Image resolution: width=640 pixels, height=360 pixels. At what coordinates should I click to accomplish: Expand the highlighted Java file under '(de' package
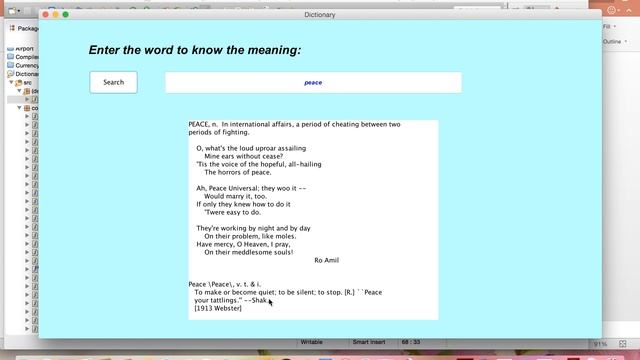pyautogui.click(x=27, y=100)
